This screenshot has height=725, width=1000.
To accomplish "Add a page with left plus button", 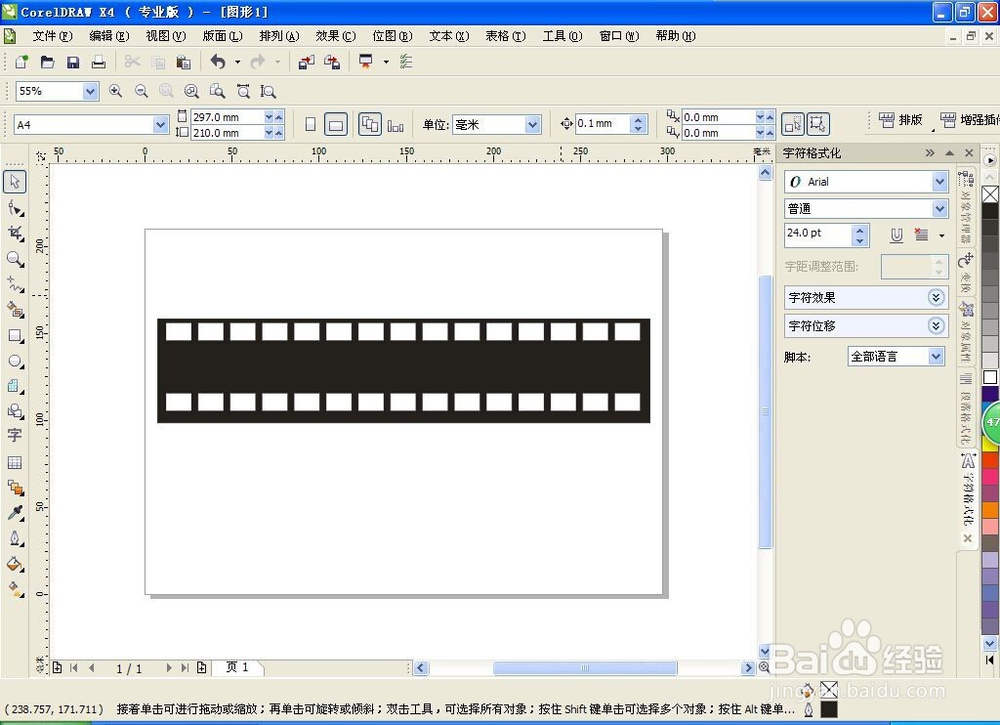I will (57, 668).
